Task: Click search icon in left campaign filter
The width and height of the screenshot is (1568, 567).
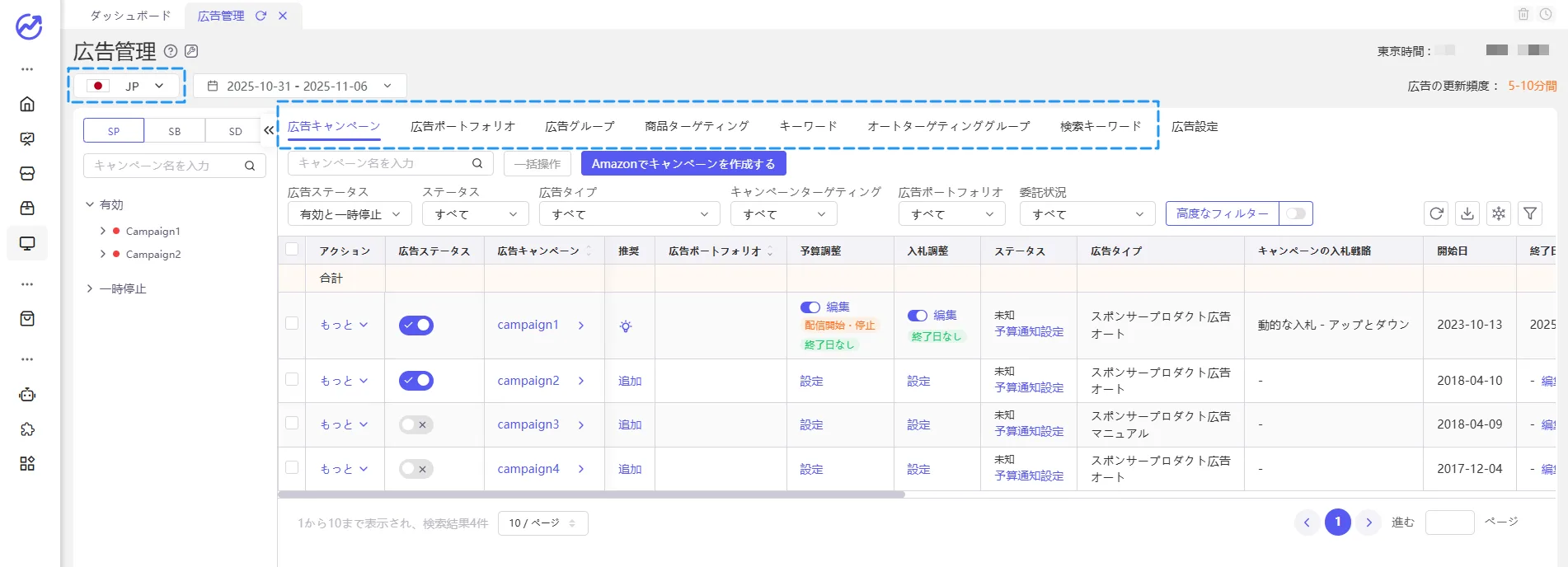Action: pyautogui.click(x=250, y=166)
